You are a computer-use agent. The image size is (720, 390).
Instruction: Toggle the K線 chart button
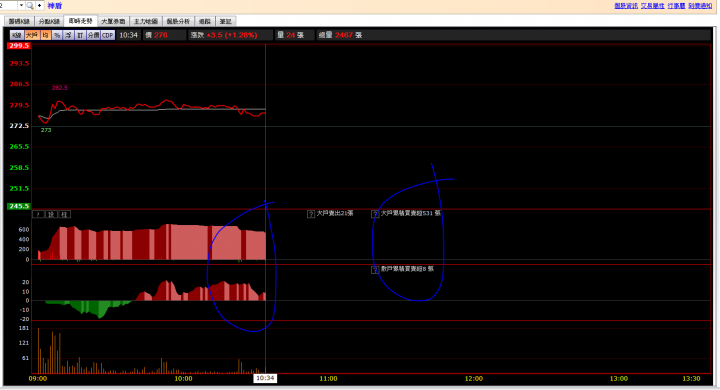click(17, 35)
